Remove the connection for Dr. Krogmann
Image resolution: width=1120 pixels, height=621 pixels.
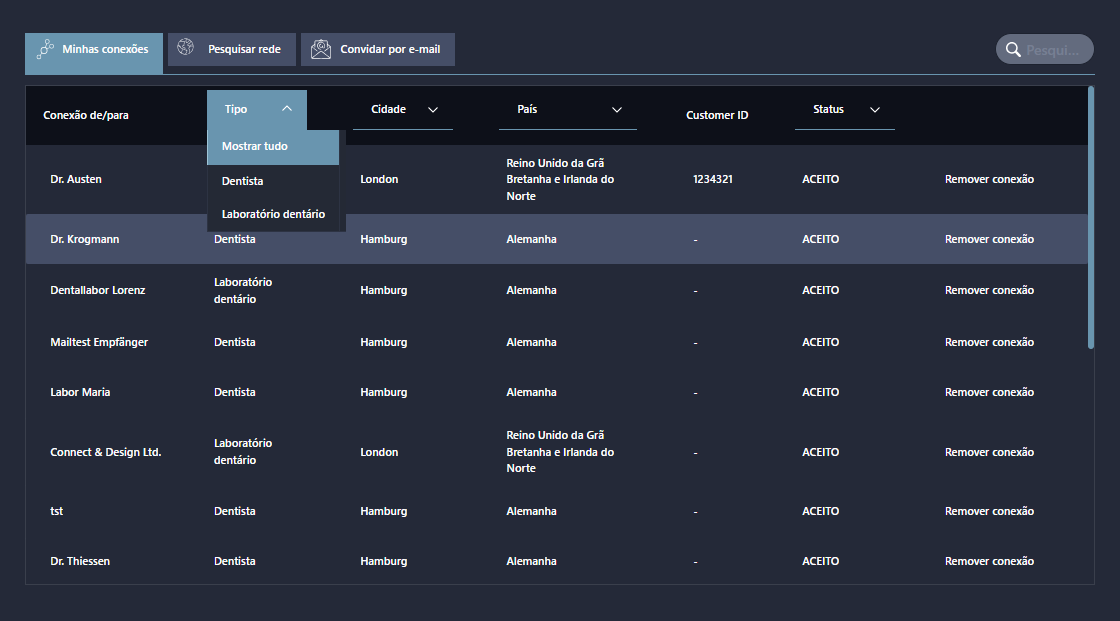click(x=989, y=240)
